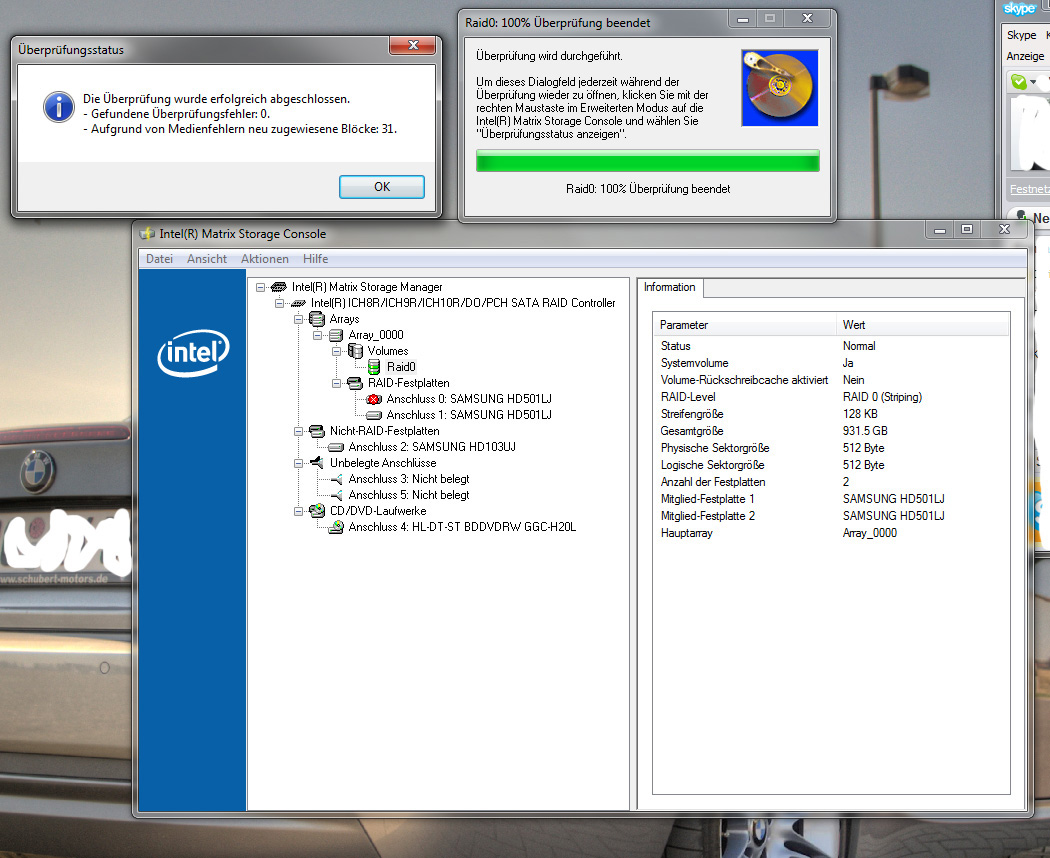Click the RAID-Festplatten drive icon
Image resolution: width=1050 pixels, height=858 pixels.
(x=354, y=383)
